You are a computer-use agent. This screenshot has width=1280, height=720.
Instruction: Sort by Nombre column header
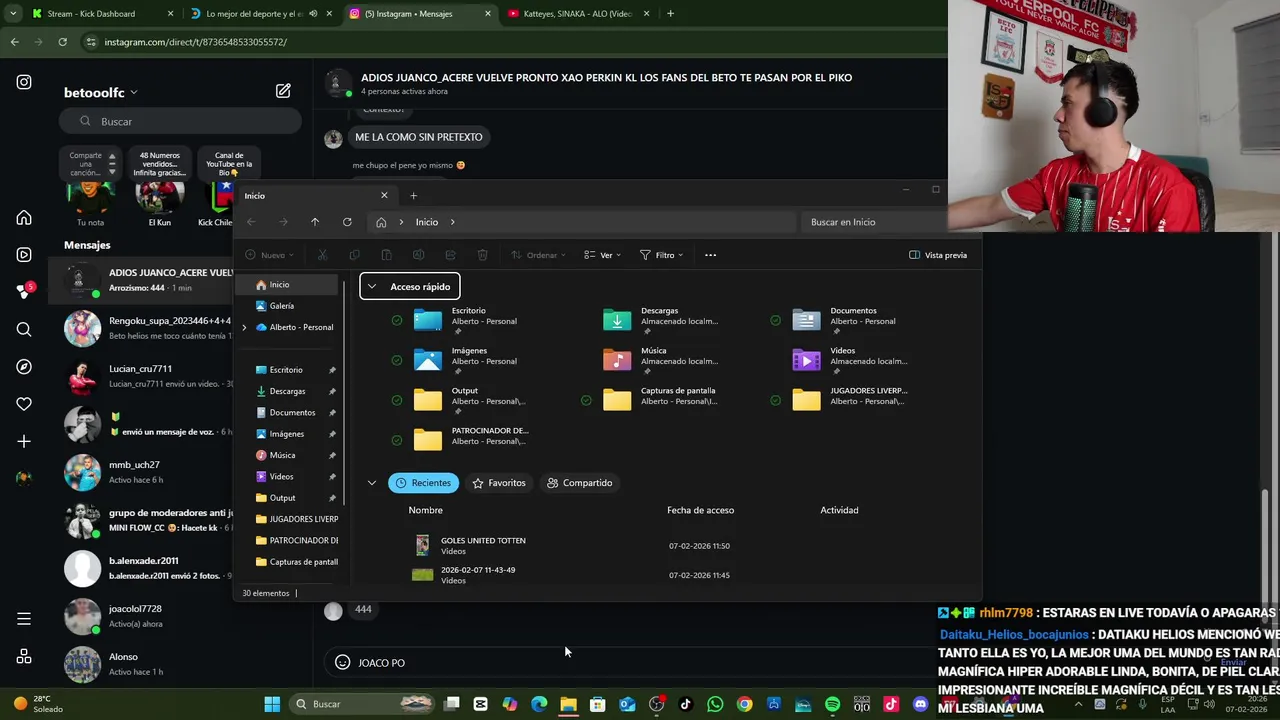(x=425, y=510)
